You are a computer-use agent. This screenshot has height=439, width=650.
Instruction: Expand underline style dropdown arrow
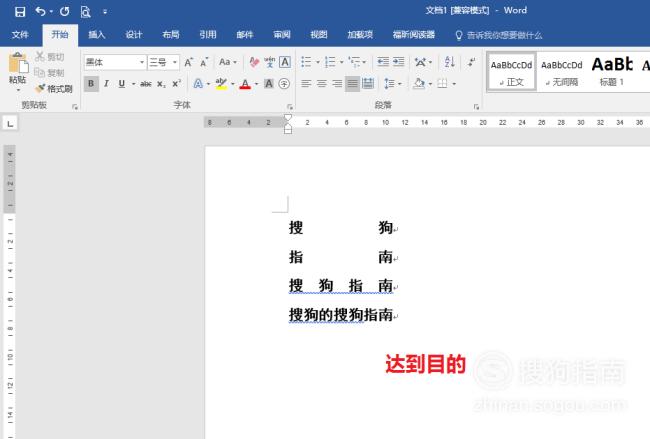coord(133,84)
